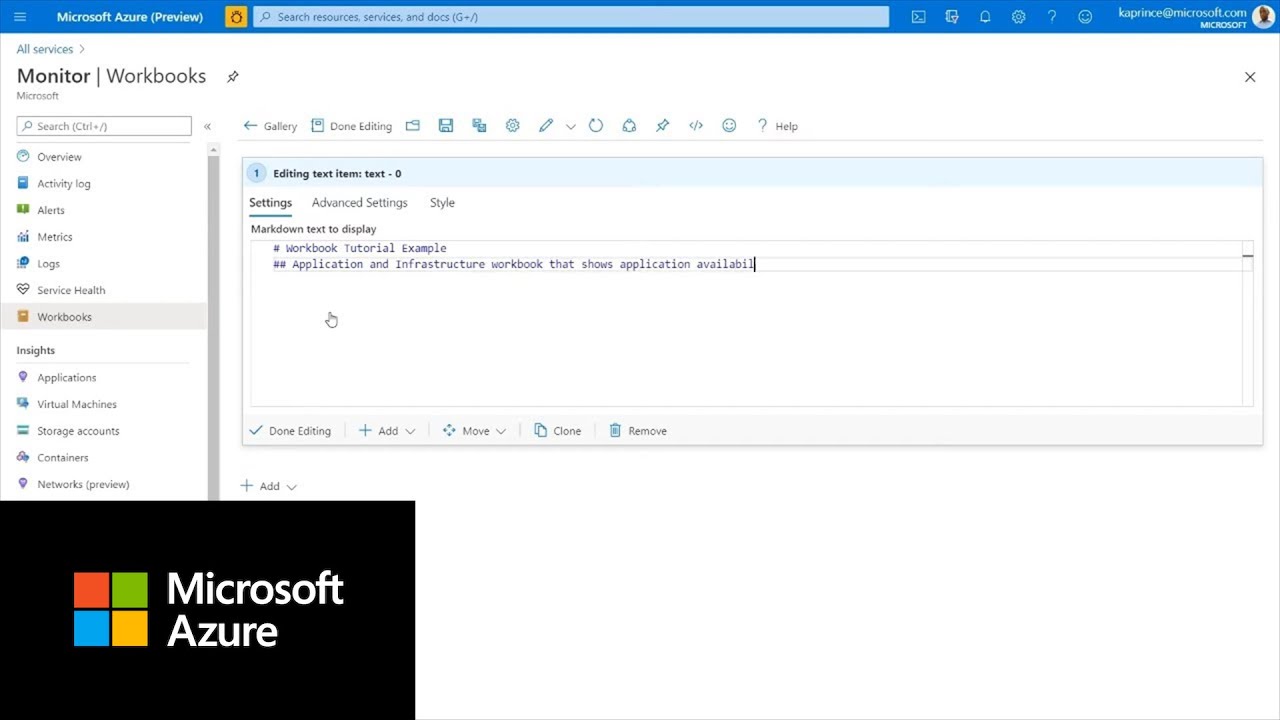Click the Open folder icon in toolbar
This screenshot has height=720, width=1280.
pyautogui.click(x=412, y=126)
